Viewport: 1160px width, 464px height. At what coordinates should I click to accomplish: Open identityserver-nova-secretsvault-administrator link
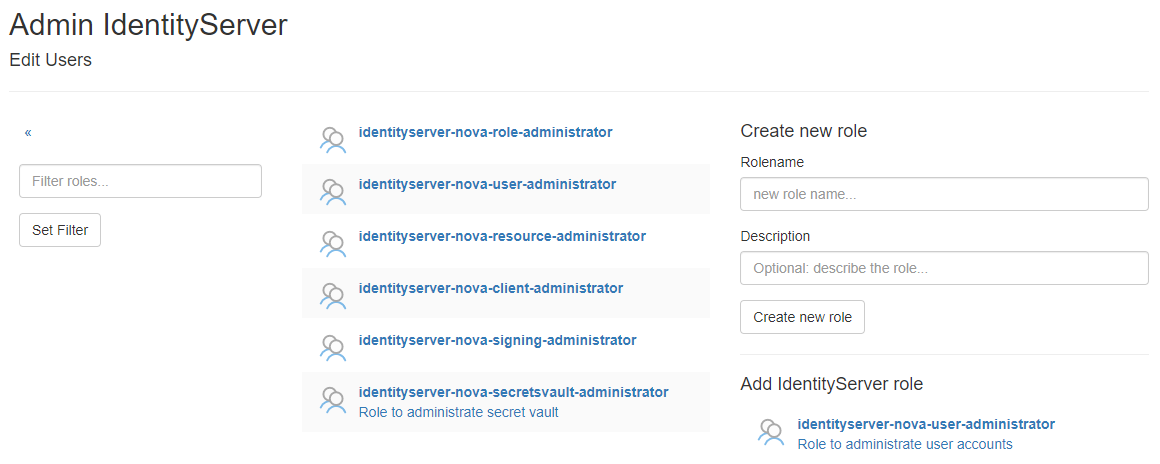[x=513, y=392]
